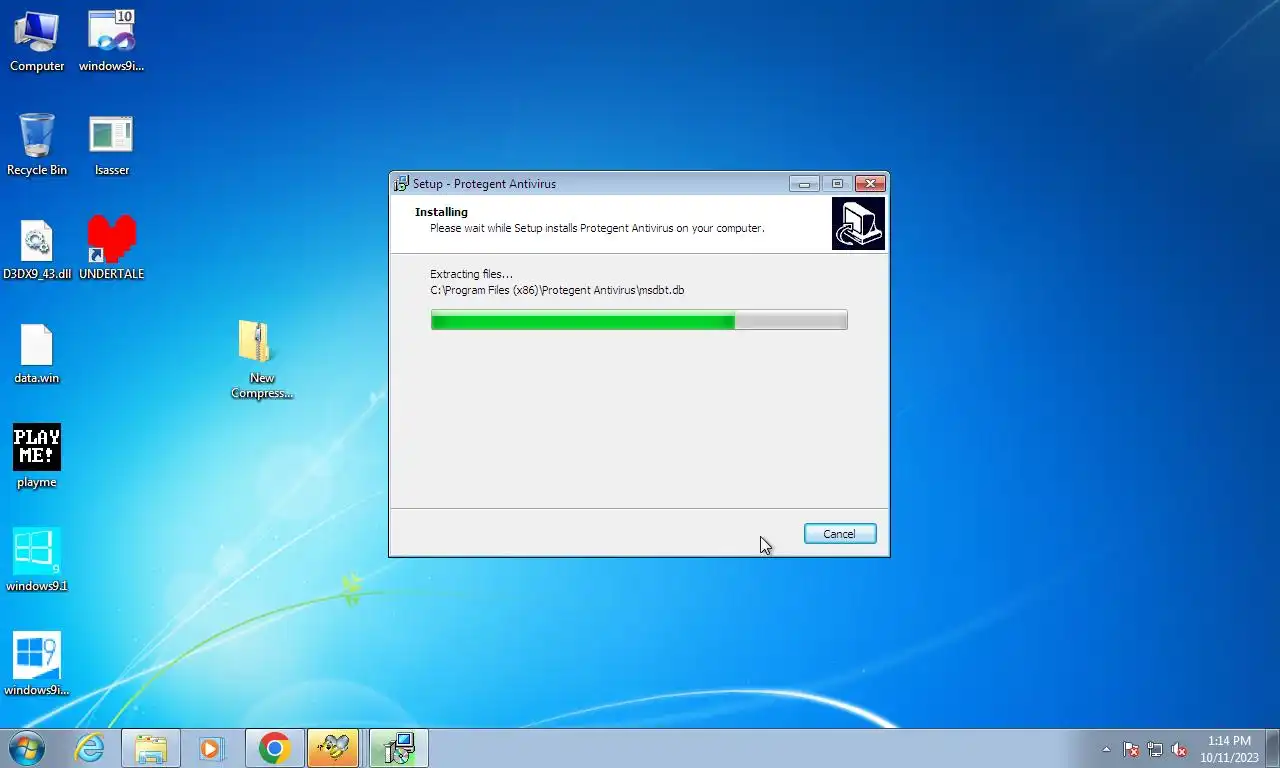Select the Computer desktop icon
This screenshot has height=768, width=1280.
coord(37,42)
